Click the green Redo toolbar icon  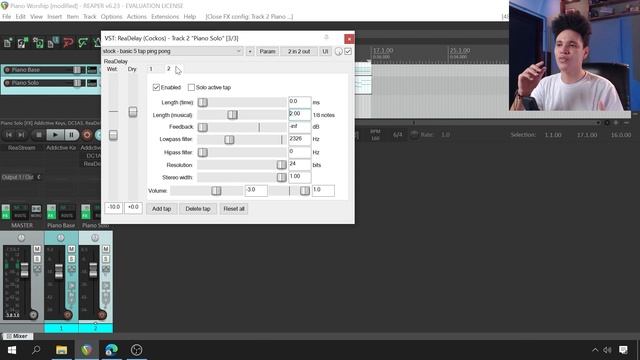tap(83, 42)
